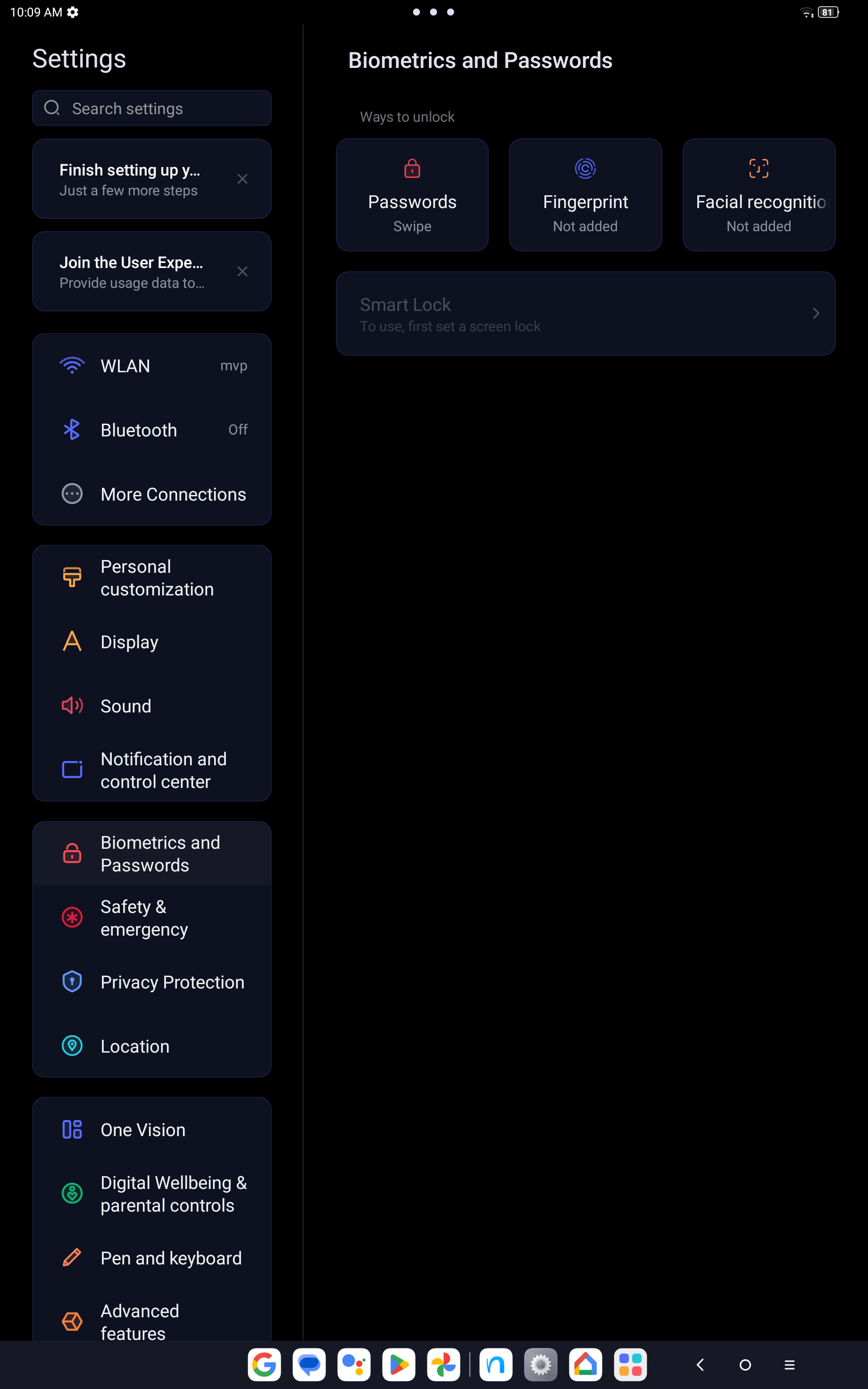The image size is (868, 1389).
Task: Tap the Back navigation button
Action: click(x=700, y=1364)
